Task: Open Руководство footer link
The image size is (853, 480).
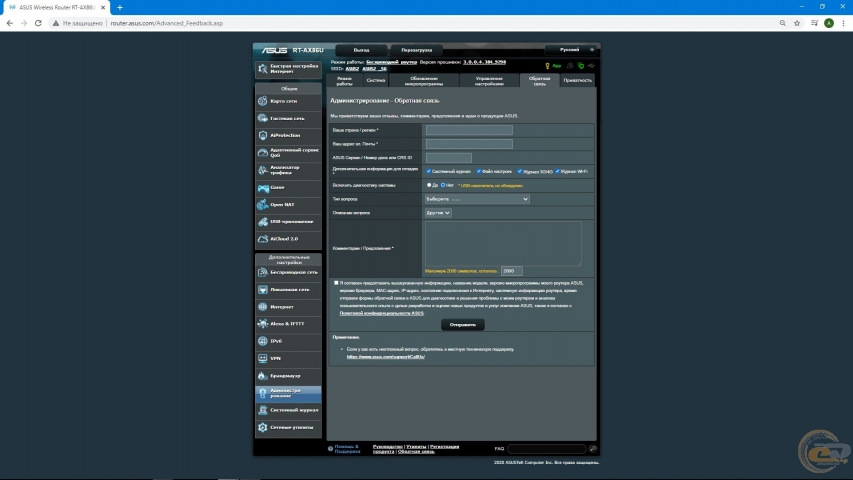Action: point(388,447)
